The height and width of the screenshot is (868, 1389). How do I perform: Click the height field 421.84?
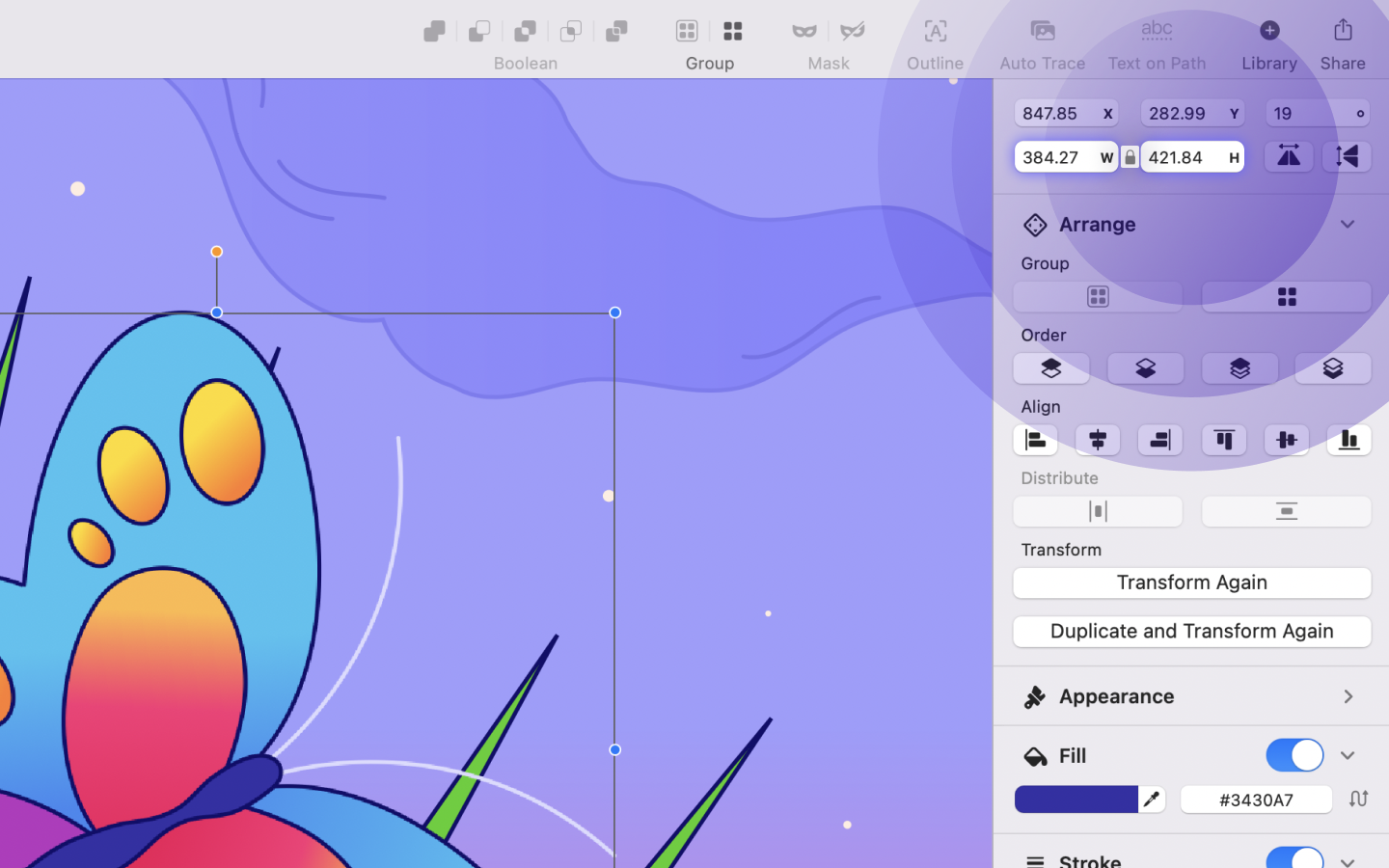1192,157
